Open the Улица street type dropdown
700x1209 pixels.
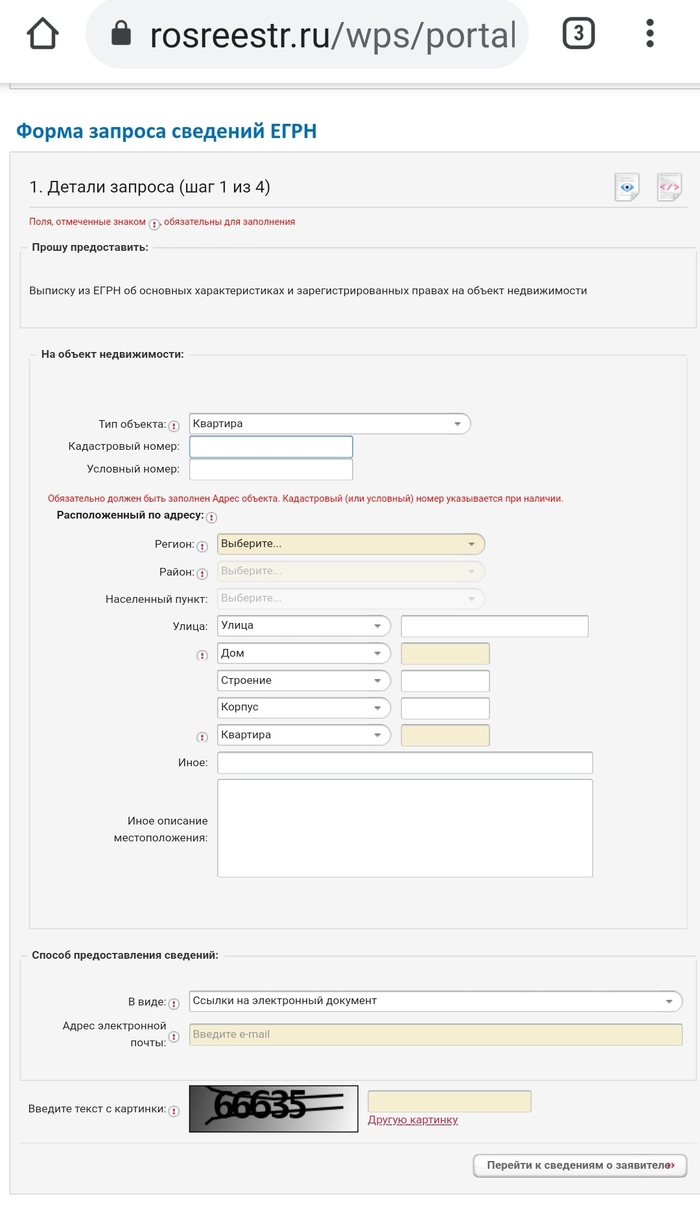[303, 626]
